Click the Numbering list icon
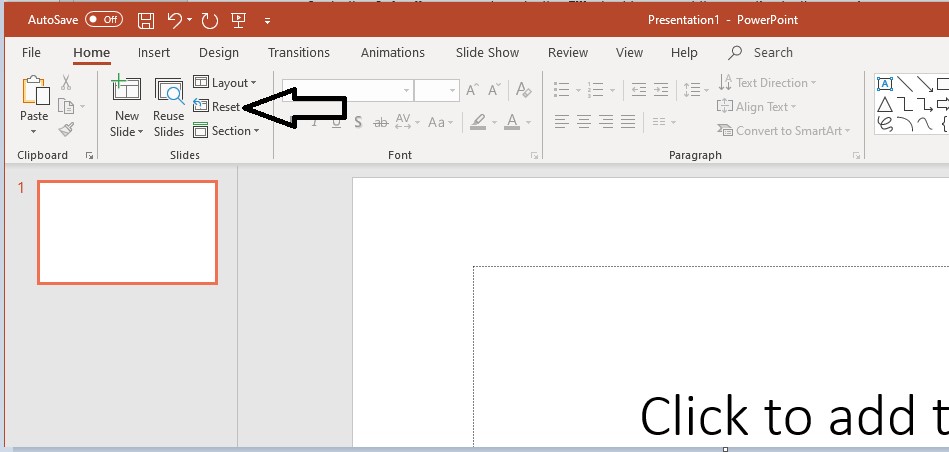Image resolution: width=949 pixels, height=452 pixels. [x=596, y=91]
